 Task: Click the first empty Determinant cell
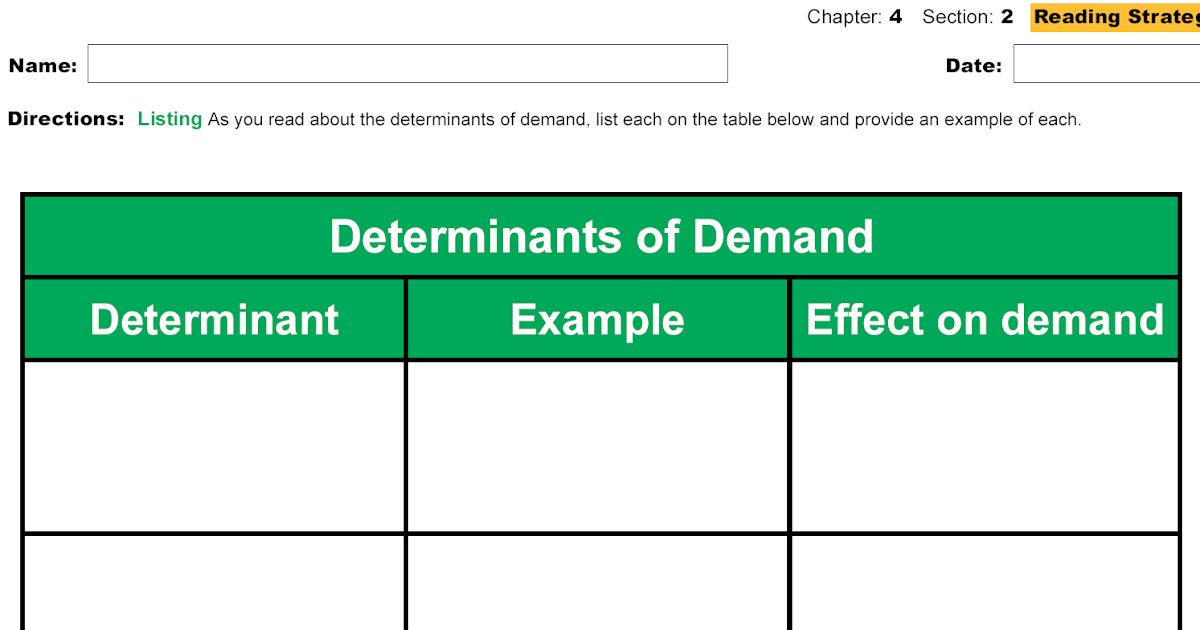(x=214, y=446)
